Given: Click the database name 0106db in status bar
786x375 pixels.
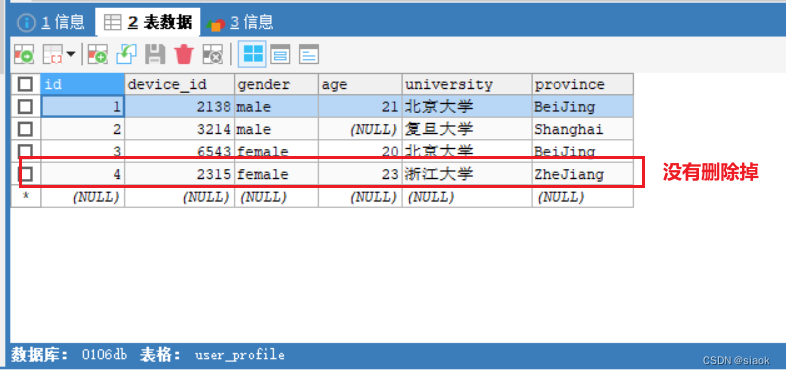Looking at the screenshot, I should 104,355.
